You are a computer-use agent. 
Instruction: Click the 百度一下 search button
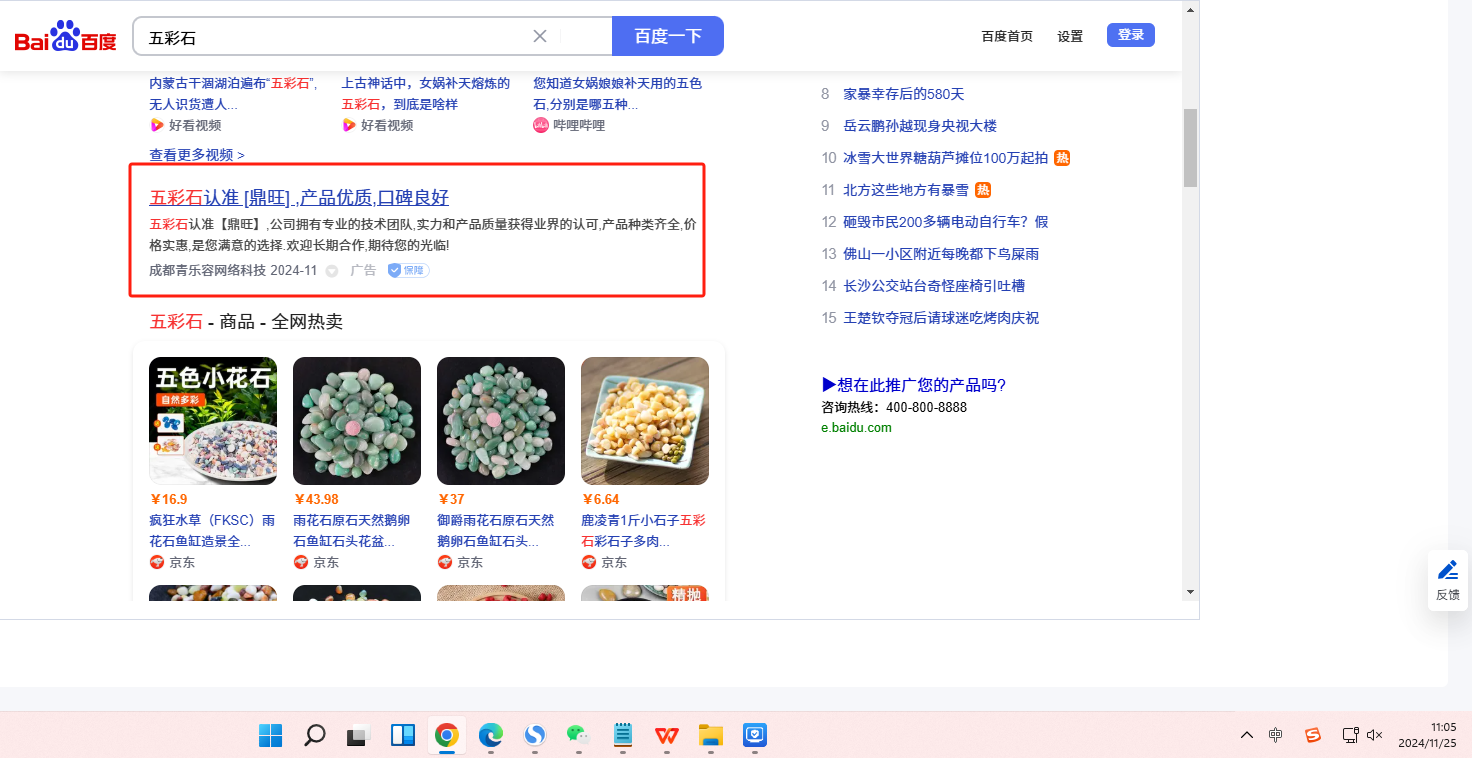(668, 36)
